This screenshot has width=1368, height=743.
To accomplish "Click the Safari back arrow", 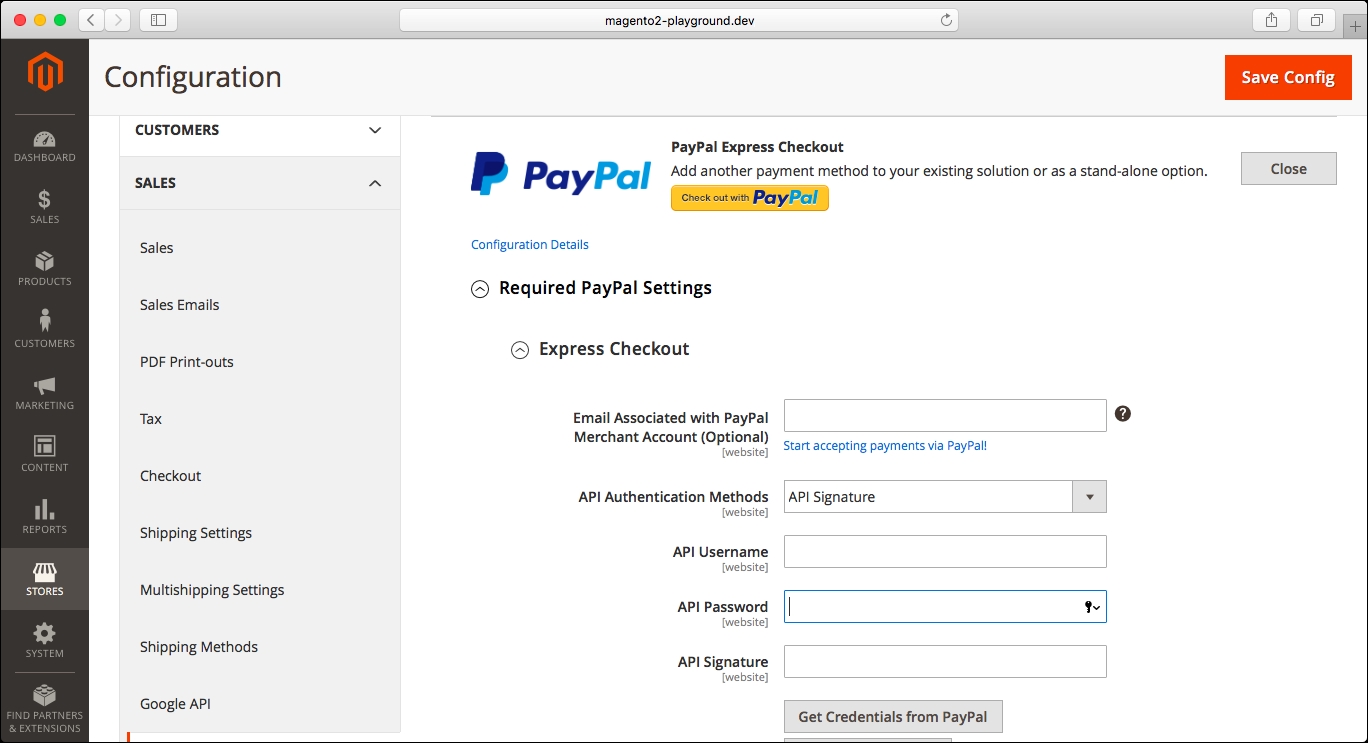I will click(91, 20).
